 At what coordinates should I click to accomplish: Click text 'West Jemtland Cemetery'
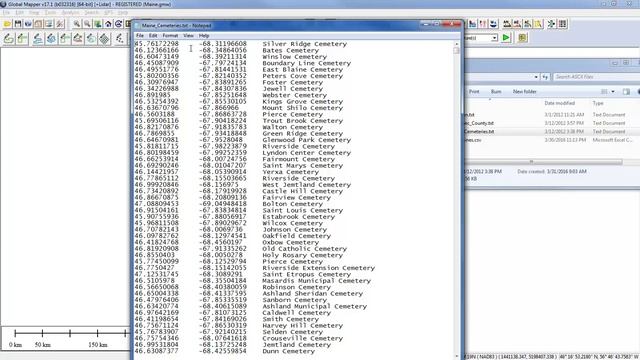pos(307,185)
